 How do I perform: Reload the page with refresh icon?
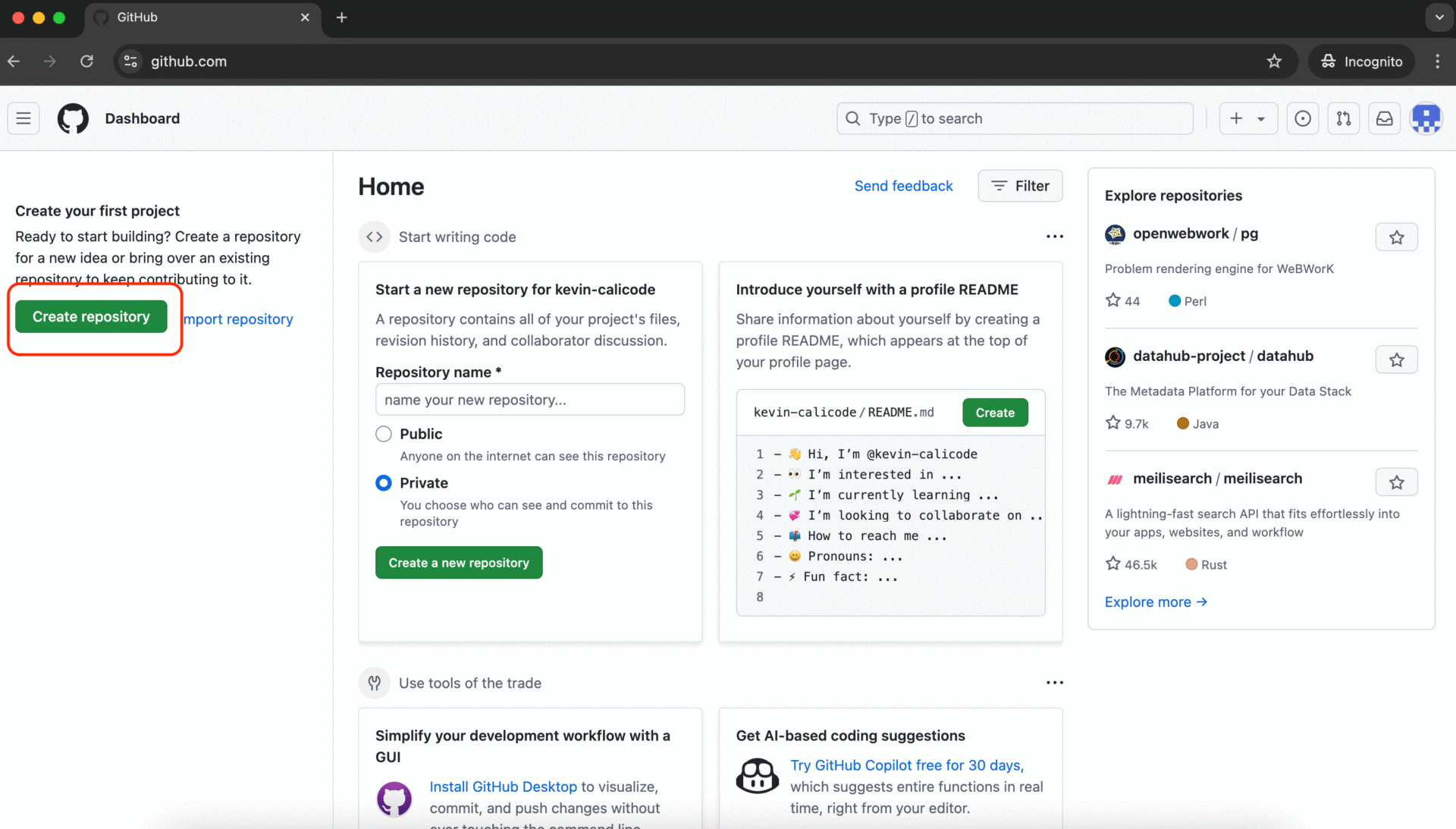87,61
